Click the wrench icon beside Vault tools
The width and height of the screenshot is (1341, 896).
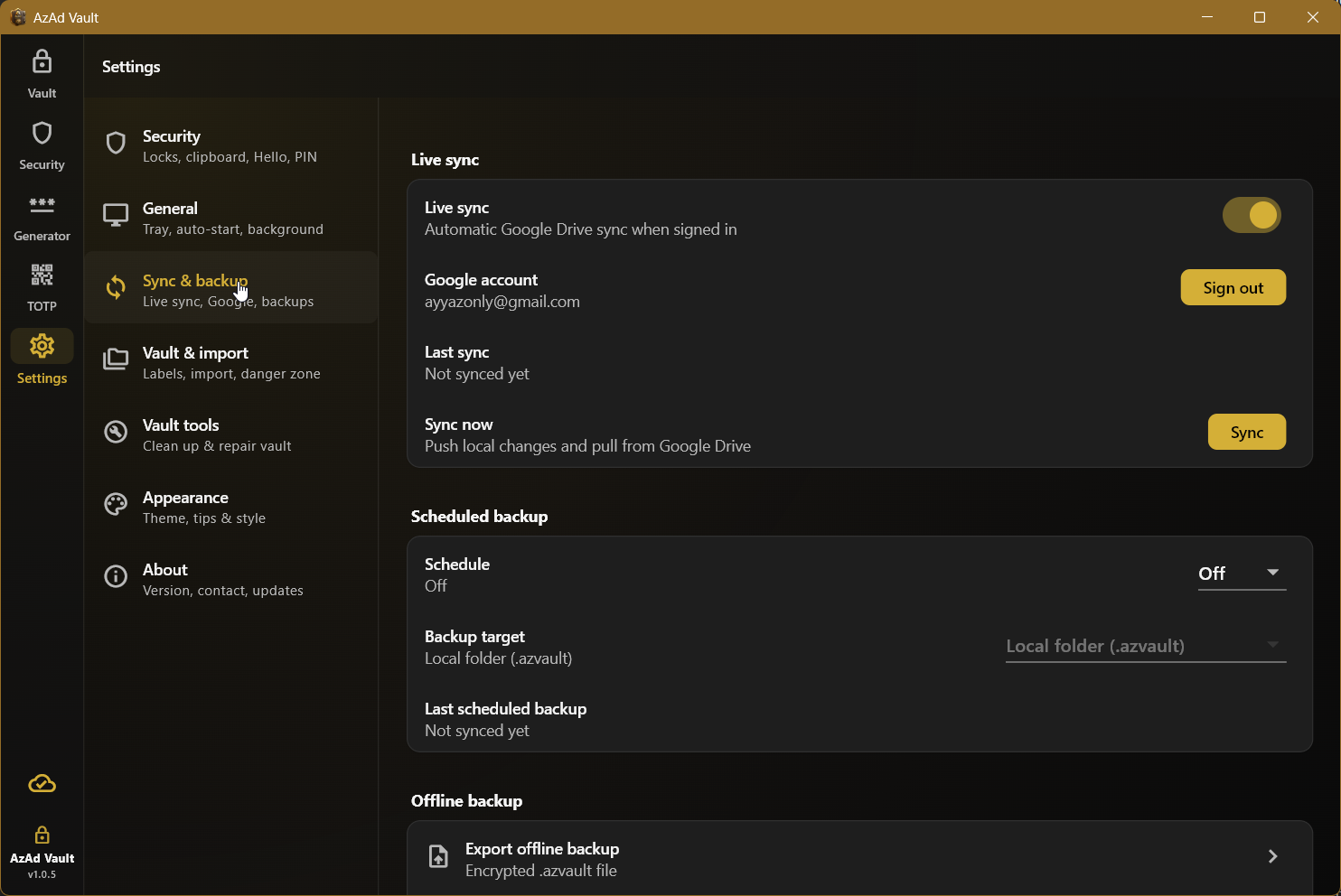pos(116,432)
